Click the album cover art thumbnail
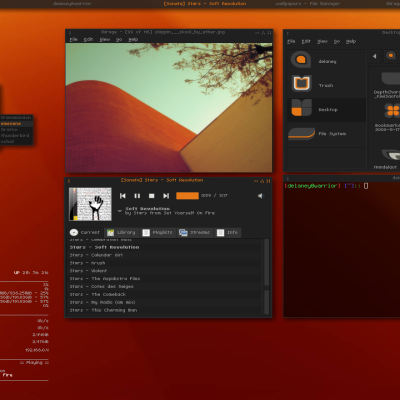Image resolution: width=400 pixels, height=400 pixels. (x=90, y=204)
